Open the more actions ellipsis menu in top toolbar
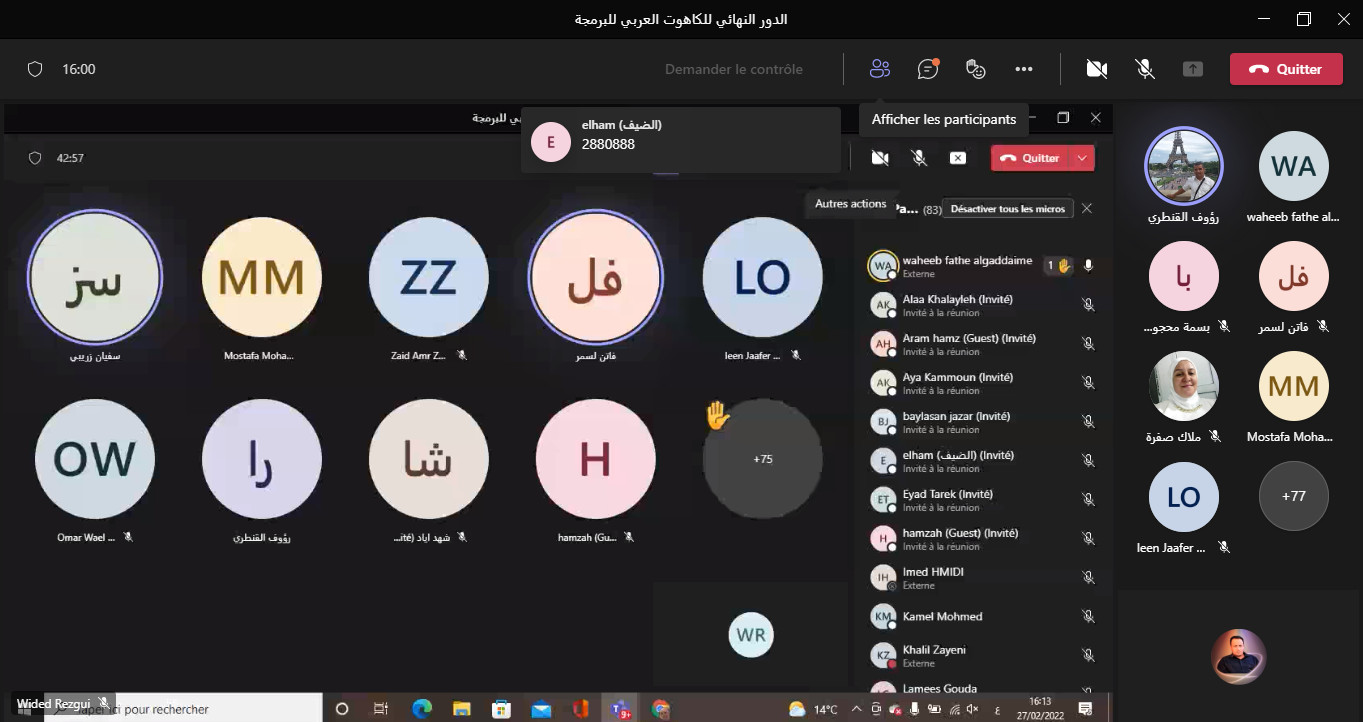Screen dimensions: 1363x722 coord(1024,69)
